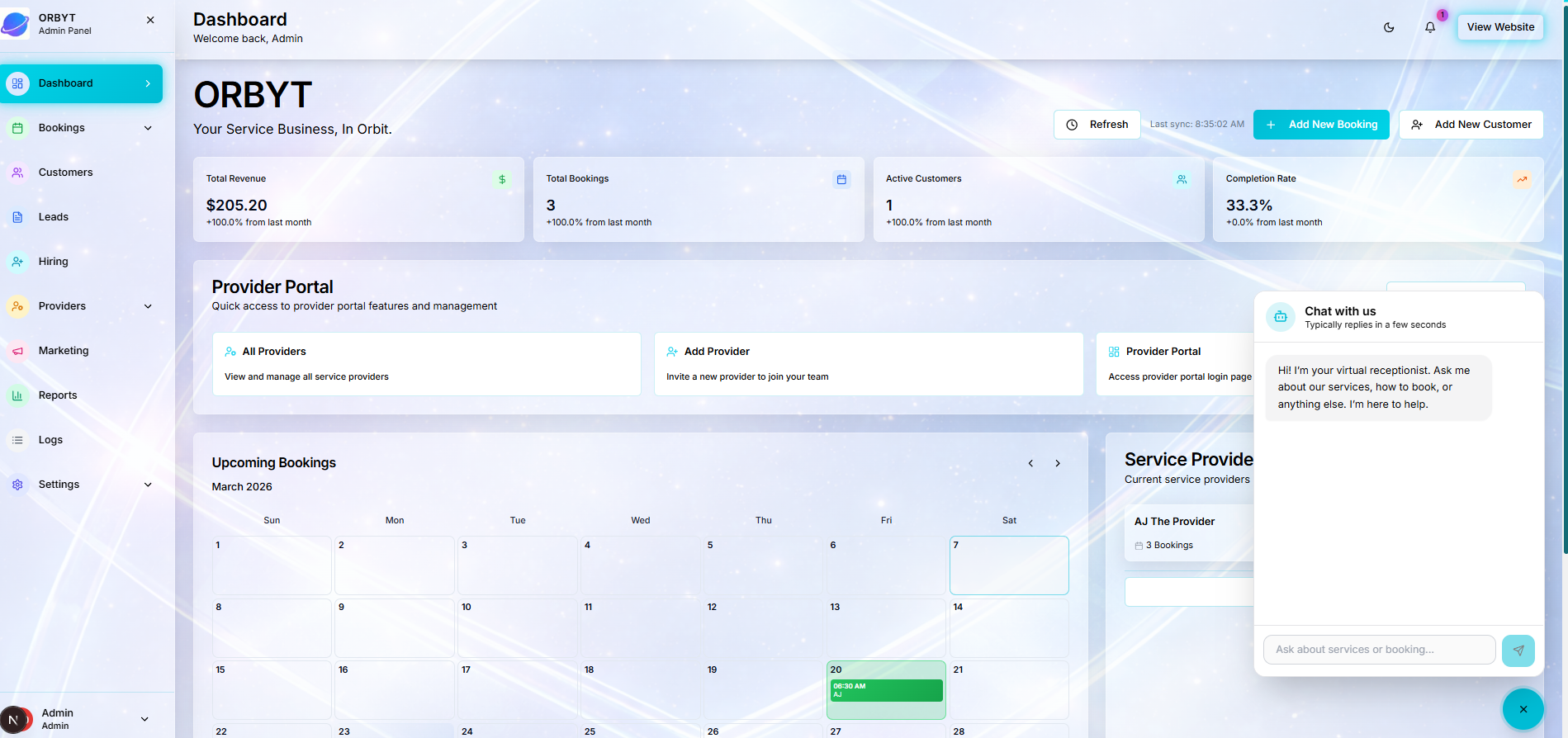Open the Marketing menu item
The height and width of the screenshot is (738, 1568).
coord(64,351)
